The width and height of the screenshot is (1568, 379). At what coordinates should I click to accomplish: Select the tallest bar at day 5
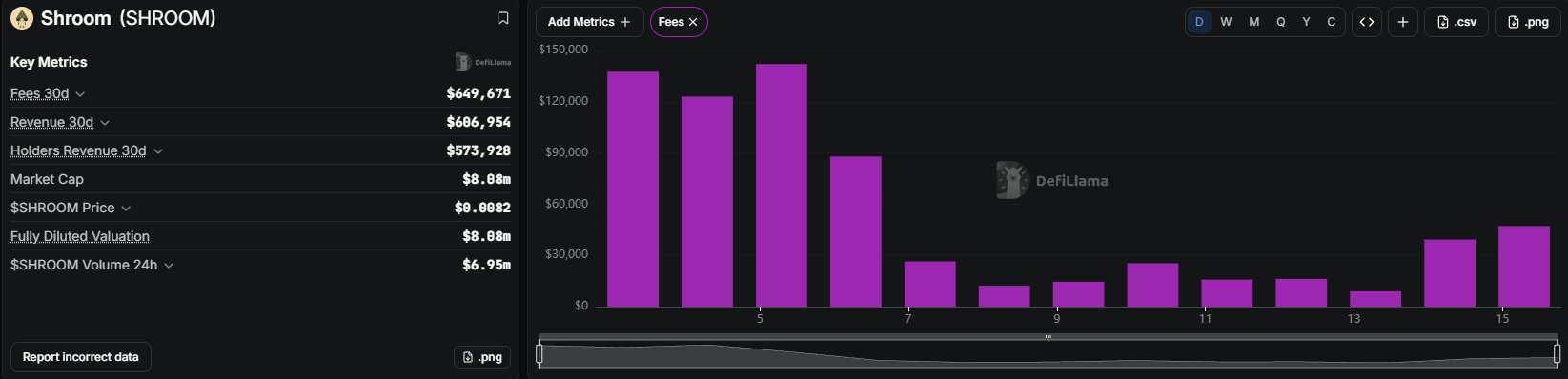tap(782, 185)
